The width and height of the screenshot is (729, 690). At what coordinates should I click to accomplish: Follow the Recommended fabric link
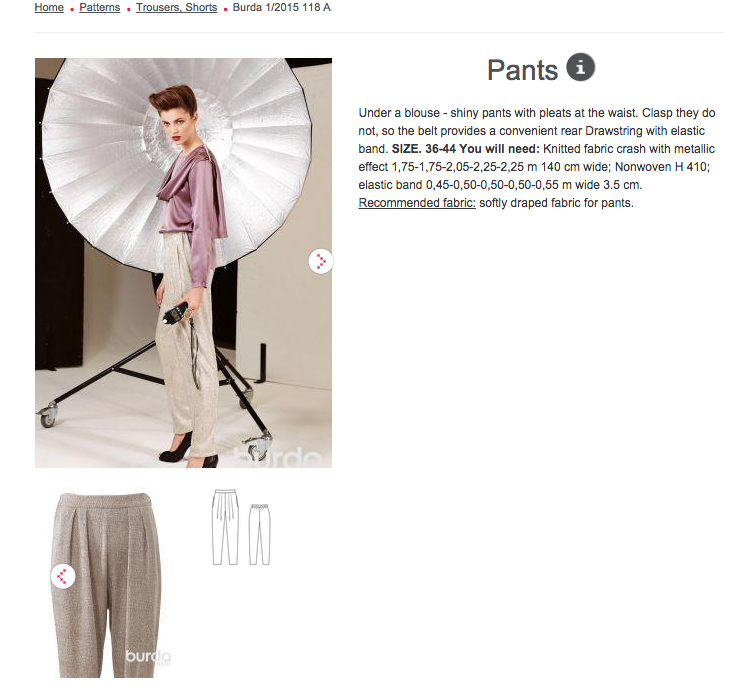(417, 203)
